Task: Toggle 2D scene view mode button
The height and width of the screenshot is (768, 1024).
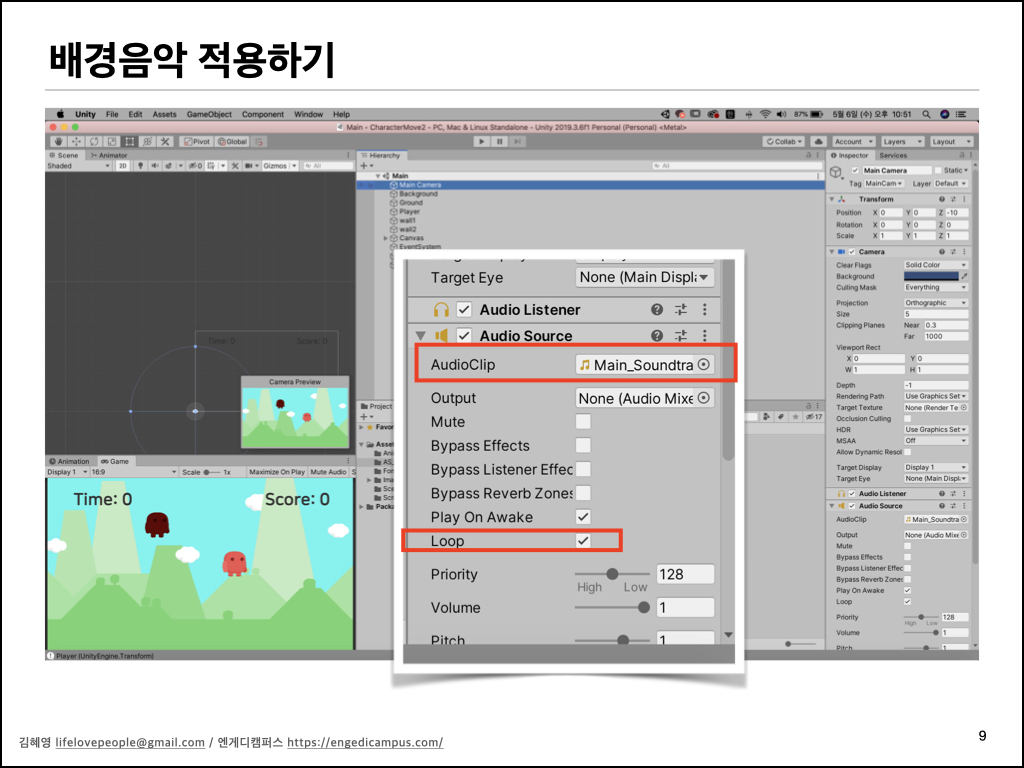Action: click(122, 166)
